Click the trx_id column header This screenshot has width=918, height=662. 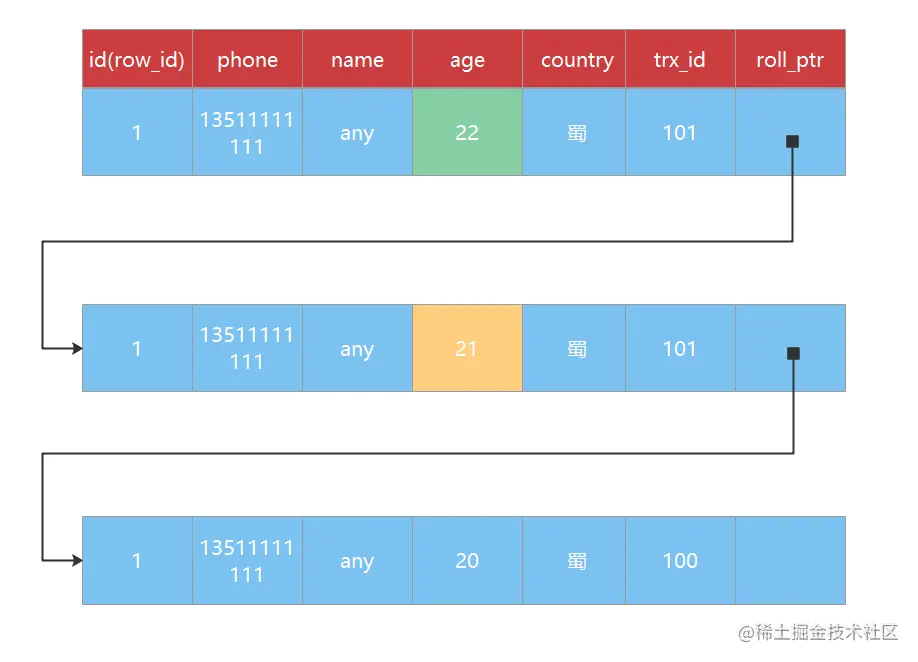[x=680, y=59]
